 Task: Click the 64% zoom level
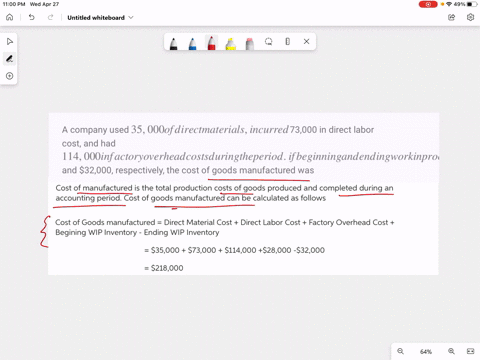[x=426, y=352]
